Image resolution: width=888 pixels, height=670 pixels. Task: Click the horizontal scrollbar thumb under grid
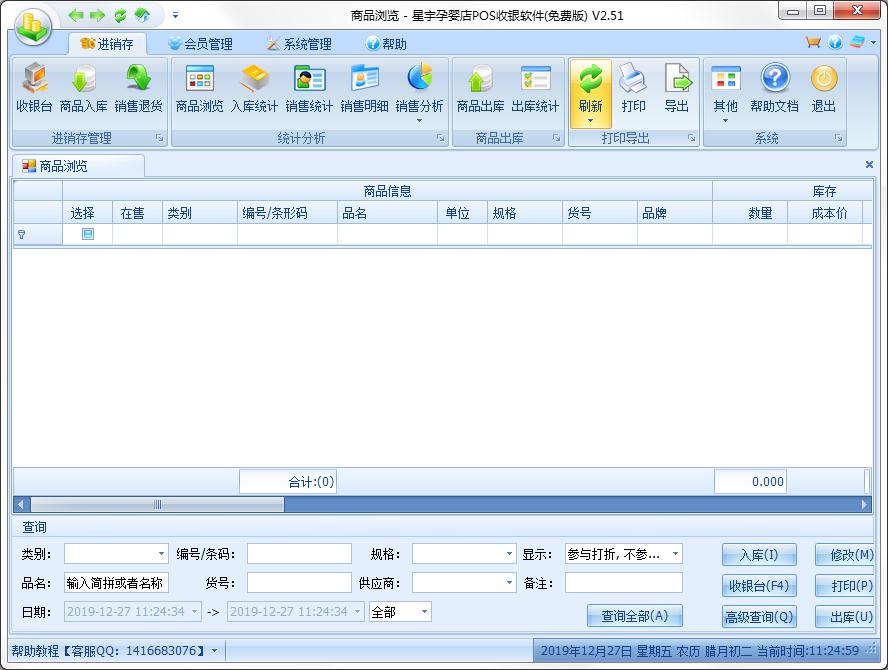pos(157,505)
